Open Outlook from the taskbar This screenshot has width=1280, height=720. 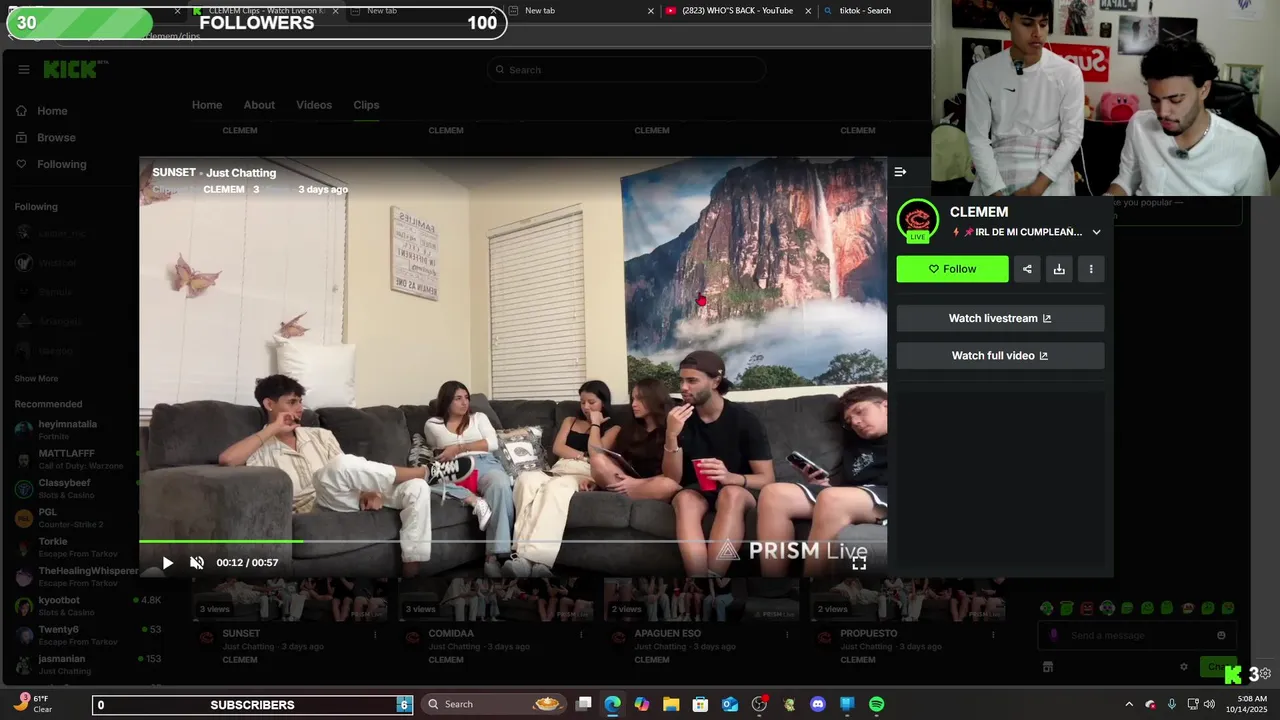pyautogui.click(x=730, y=704)
